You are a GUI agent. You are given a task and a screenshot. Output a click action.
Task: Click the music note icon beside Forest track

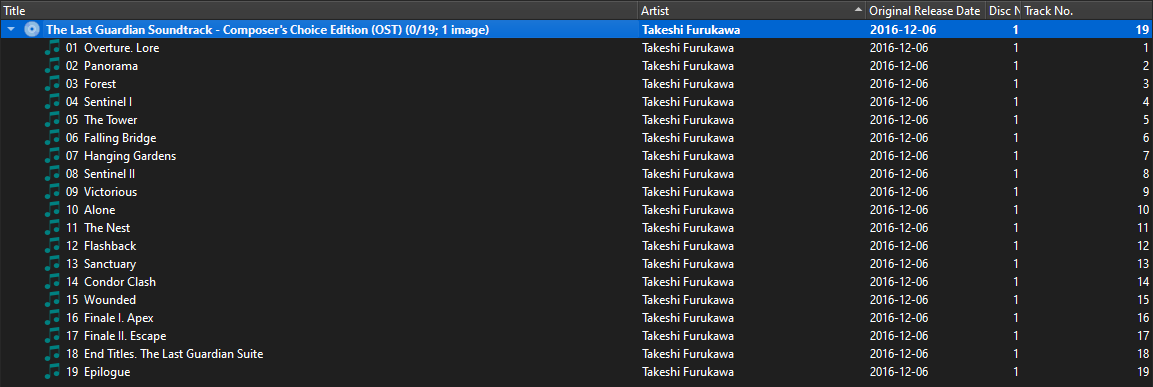click(51, 84)
